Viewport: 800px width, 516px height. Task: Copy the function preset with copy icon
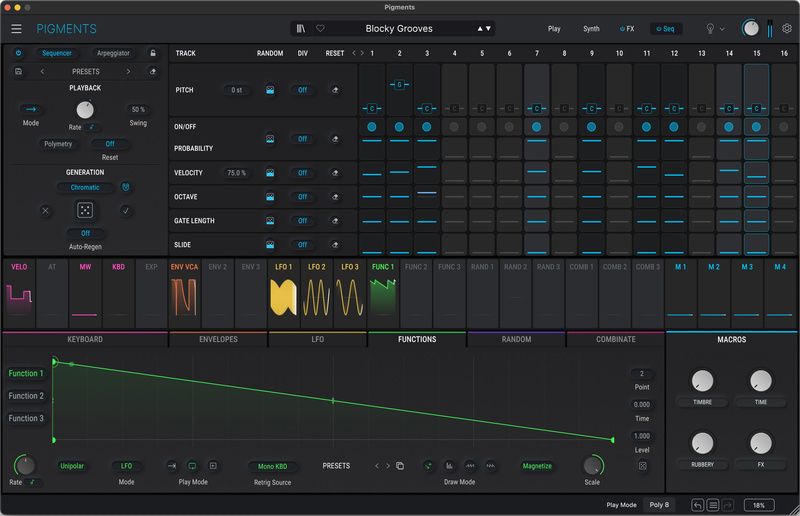tap(400, 465)
